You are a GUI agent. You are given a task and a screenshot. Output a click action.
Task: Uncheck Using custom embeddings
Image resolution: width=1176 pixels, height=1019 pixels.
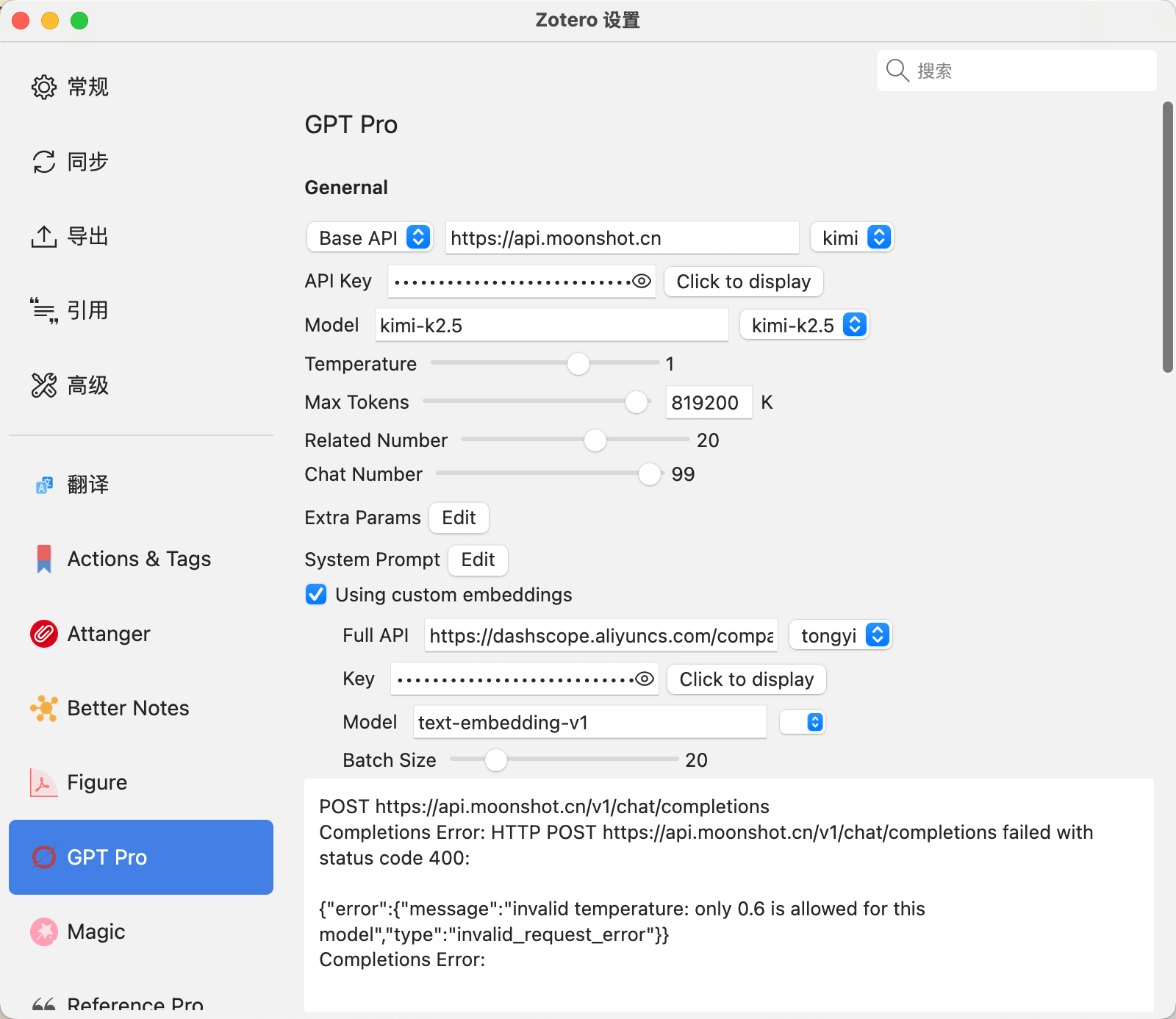pyautogui.click(x=316, y=594)
